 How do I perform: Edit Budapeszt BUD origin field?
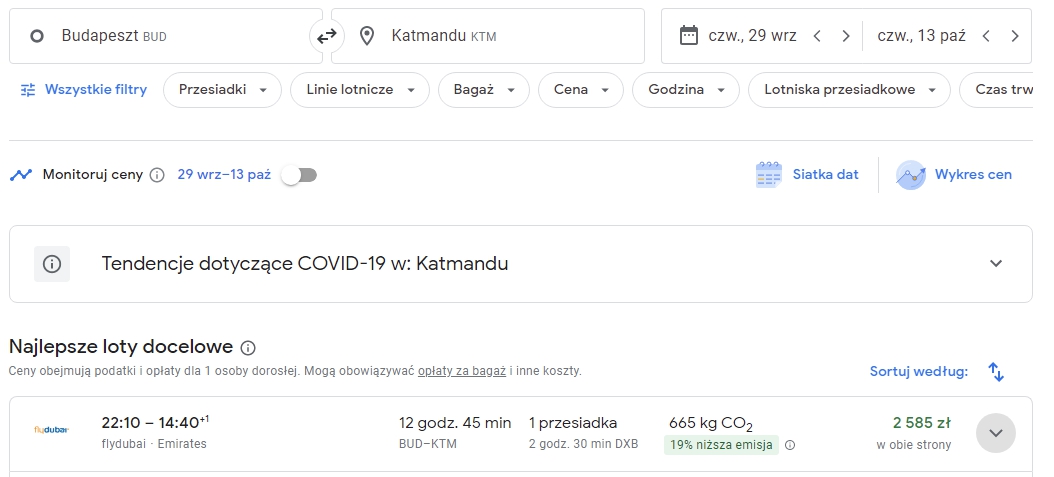[165, 36]
